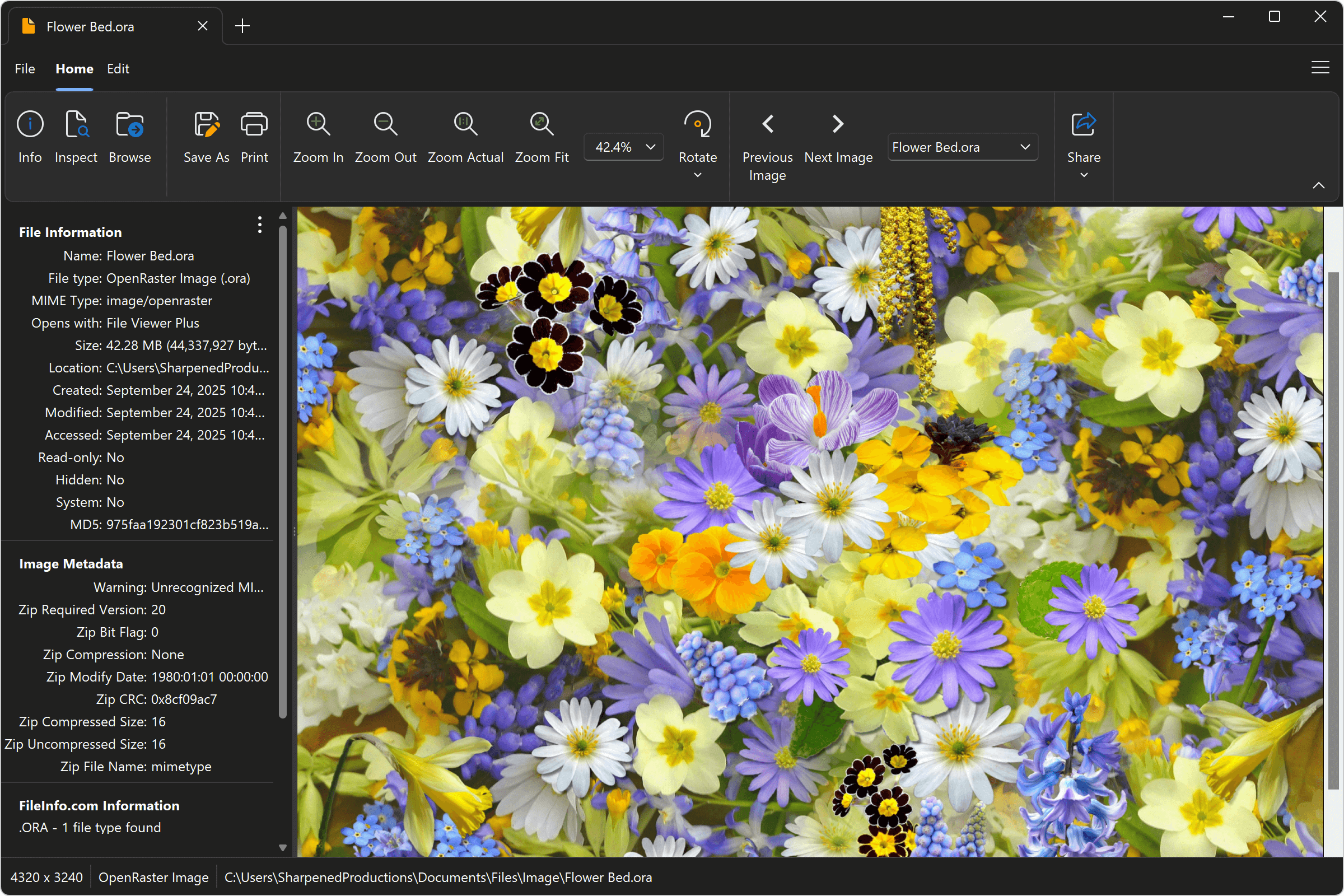
Task: Rotate the flower image
Action: pyautogui.click(x=697, y=137)
